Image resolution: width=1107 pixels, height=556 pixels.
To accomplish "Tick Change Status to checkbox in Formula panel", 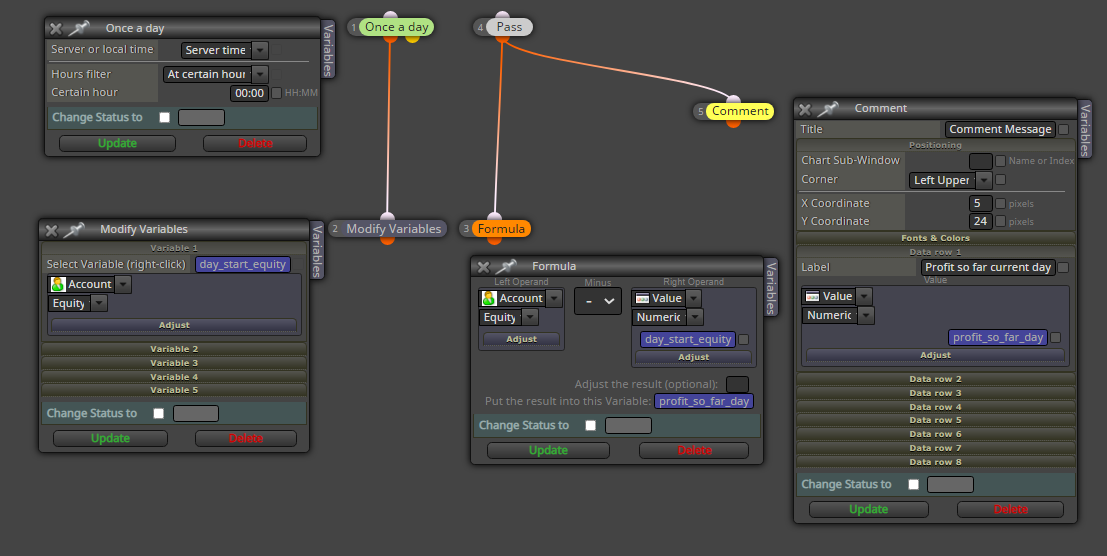I will click(590, 425).
